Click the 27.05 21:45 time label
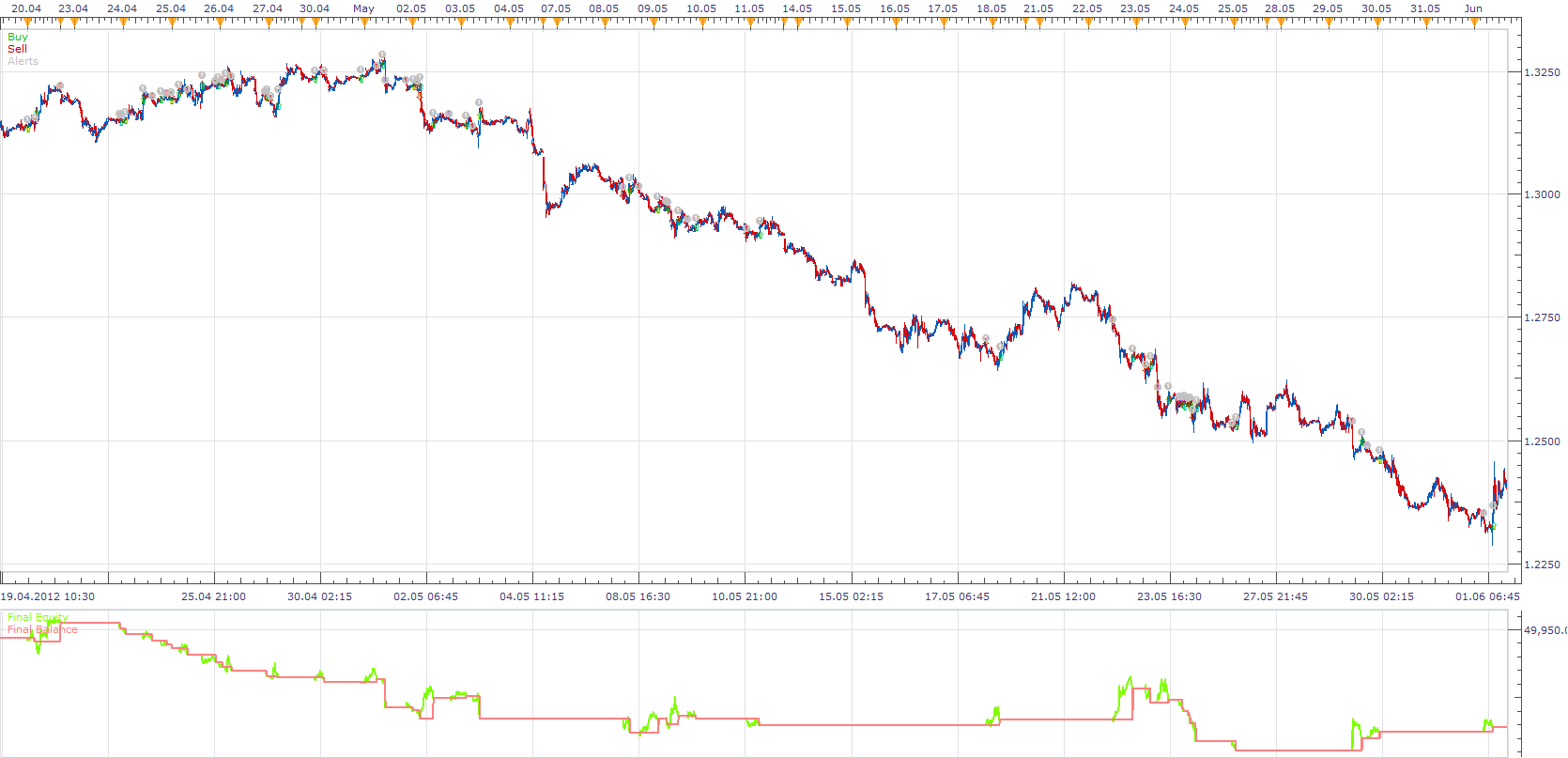The image size is (1568, 758). [x=1275, y=596]
